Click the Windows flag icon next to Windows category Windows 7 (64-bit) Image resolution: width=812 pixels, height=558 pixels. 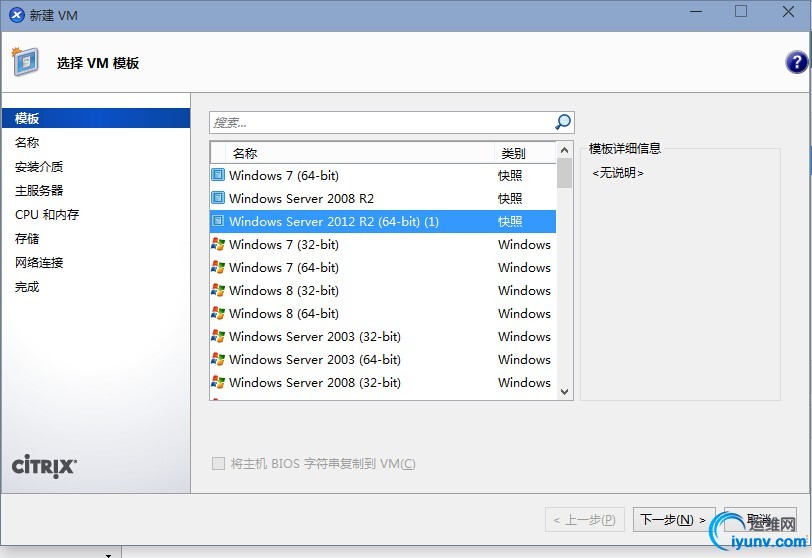[218, 267]
